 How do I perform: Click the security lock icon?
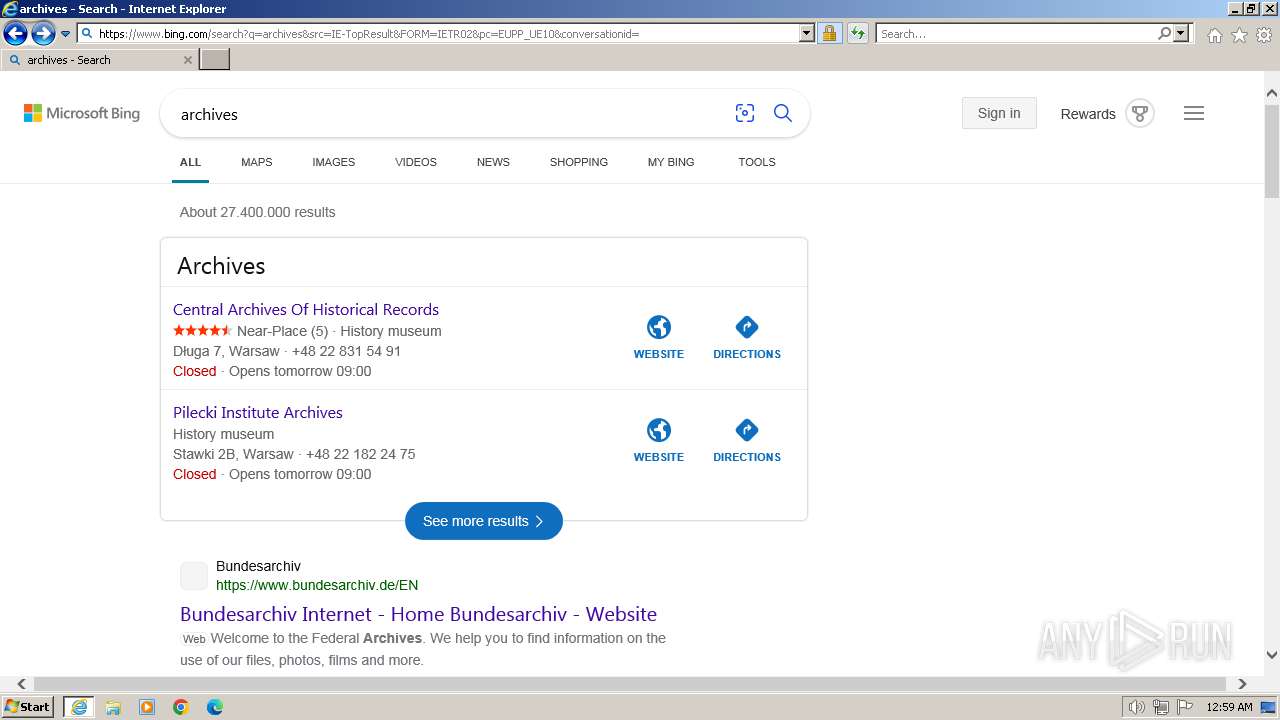pyautogui.click(x=829, y=34)
